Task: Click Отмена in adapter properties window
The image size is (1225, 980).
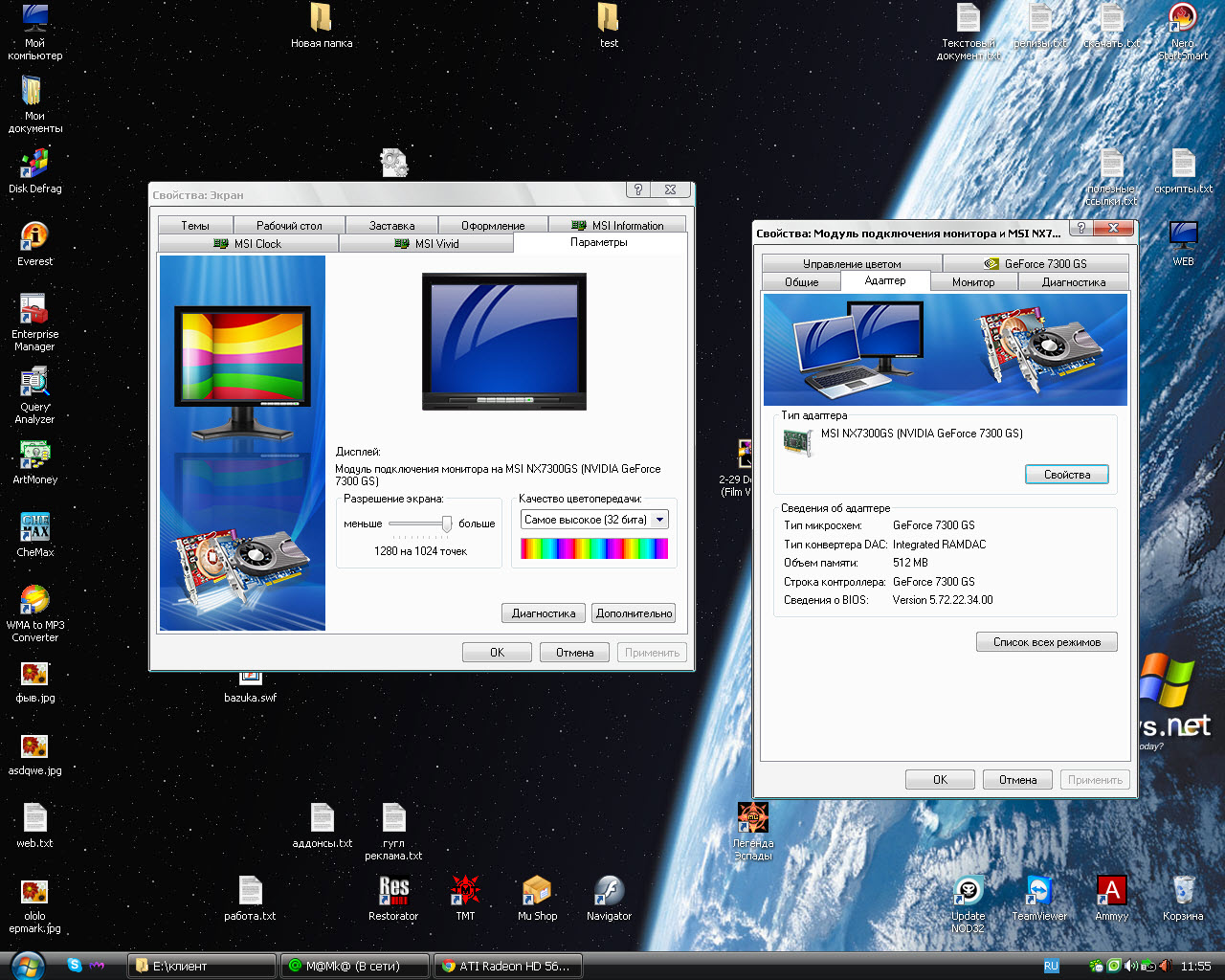Action: [1018, 780]
